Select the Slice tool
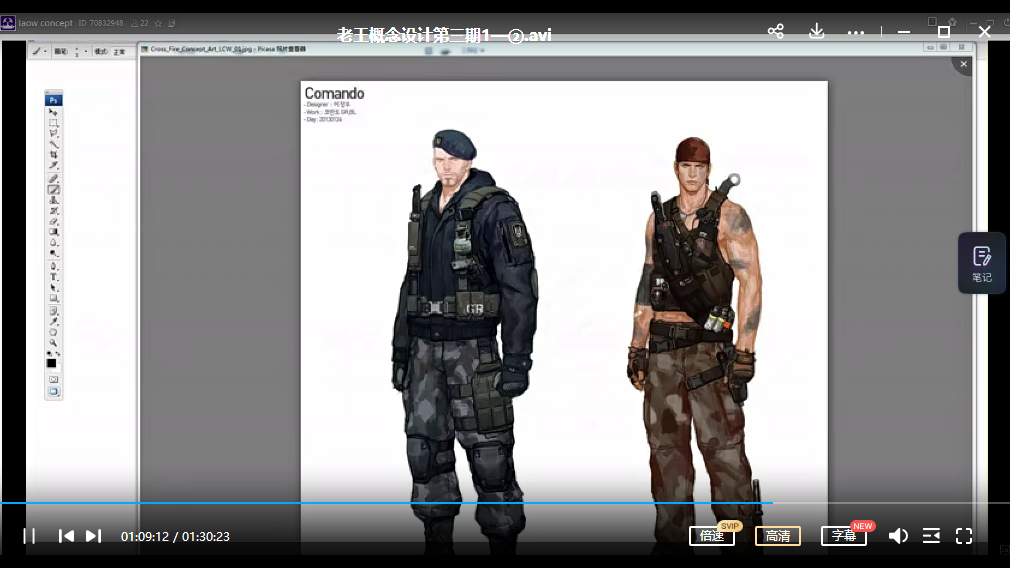This screenshot has width=1010, height=568. [53, 166]
